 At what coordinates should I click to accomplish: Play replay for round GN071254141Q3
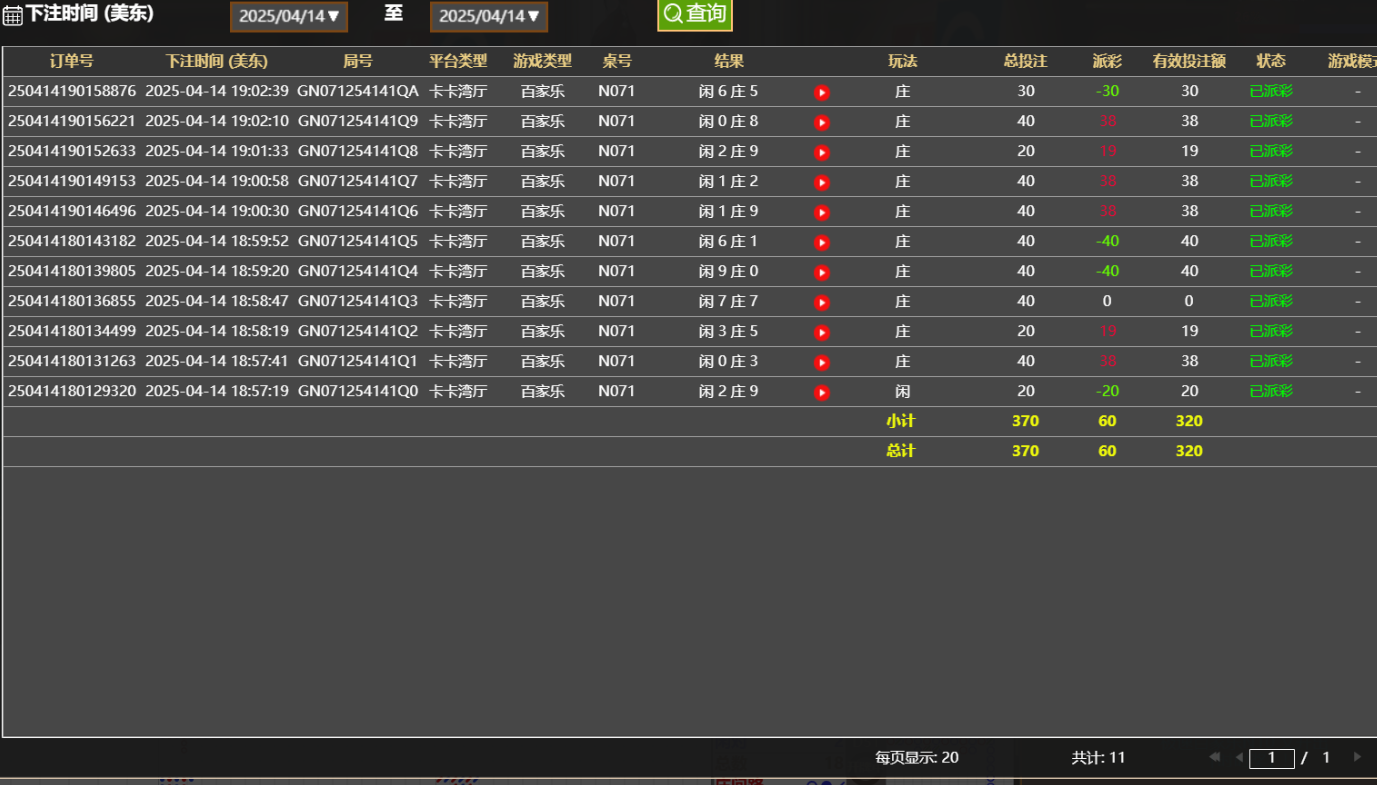[822, 303]
